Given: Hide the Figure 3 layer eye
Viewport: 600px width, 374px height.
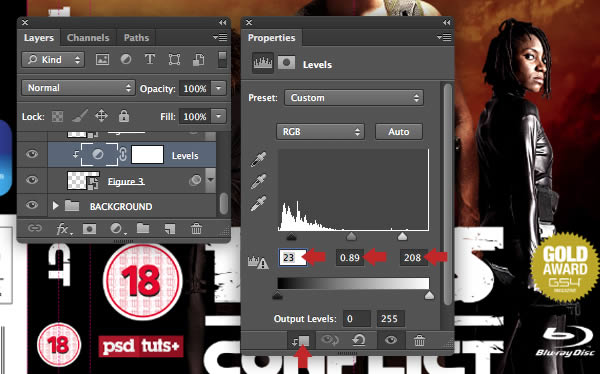Looking at the screenshot, I should pyautogui.click(x=32, y=180).
